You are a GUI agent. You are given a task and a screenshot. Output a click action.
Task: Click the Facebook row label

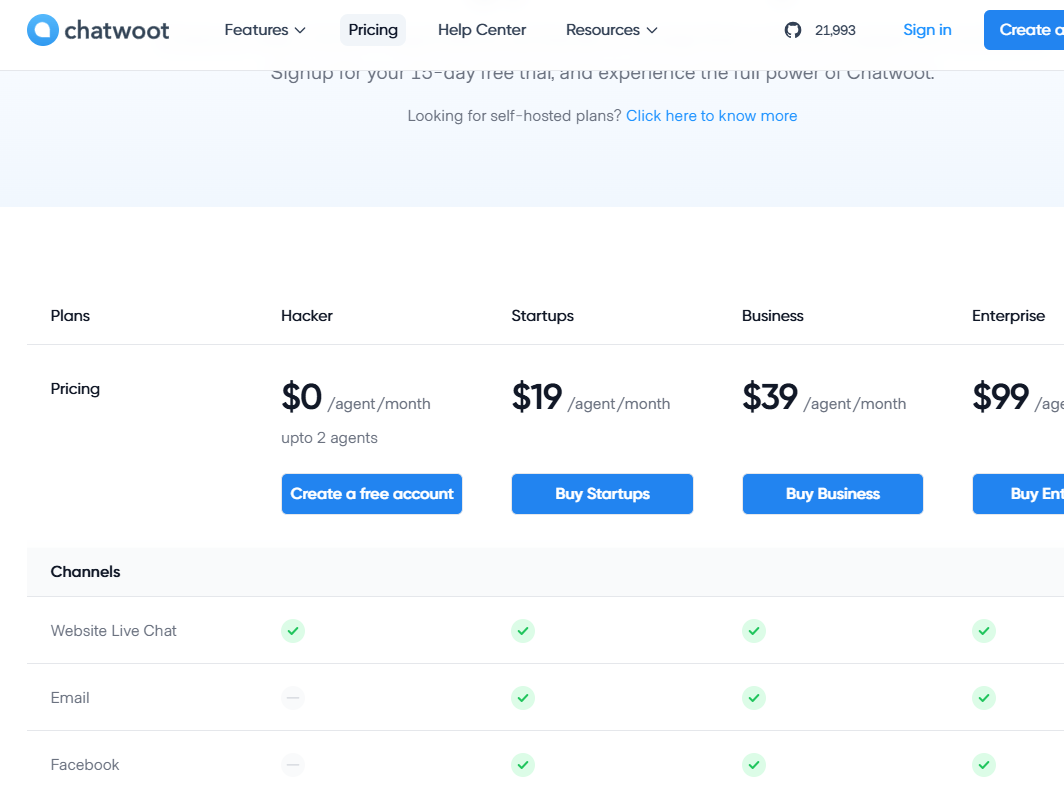tap(85, 765)
